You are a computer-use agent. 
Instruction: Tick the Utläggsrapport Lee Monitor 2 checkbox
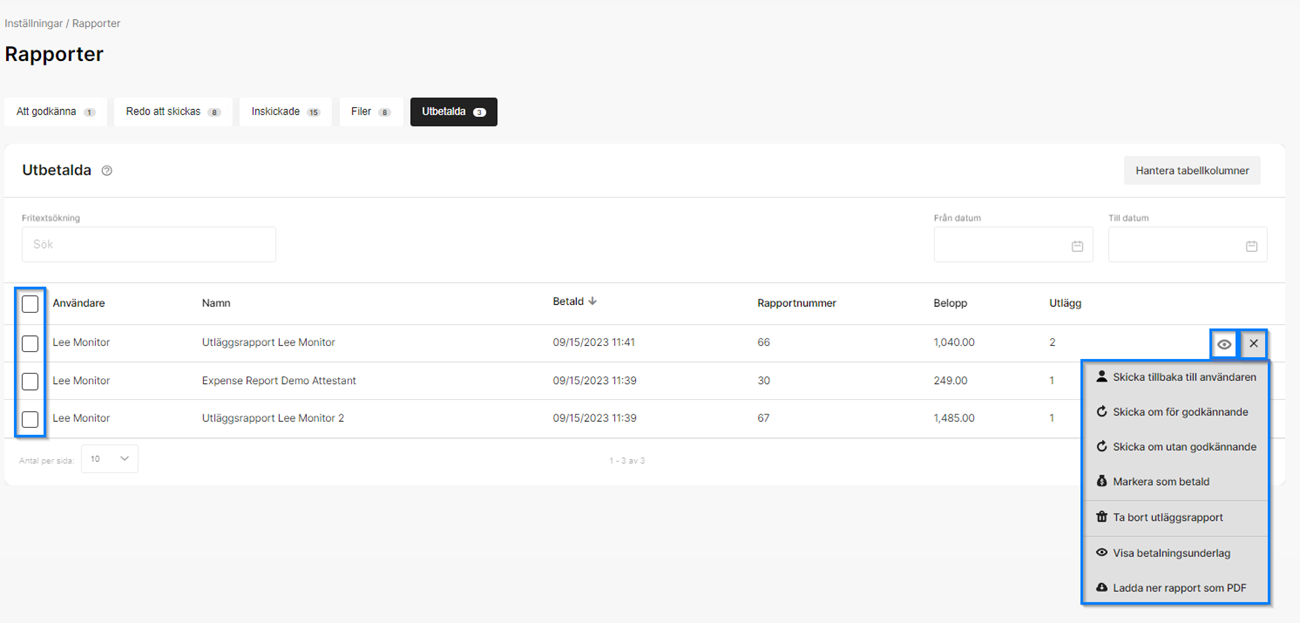30,419
